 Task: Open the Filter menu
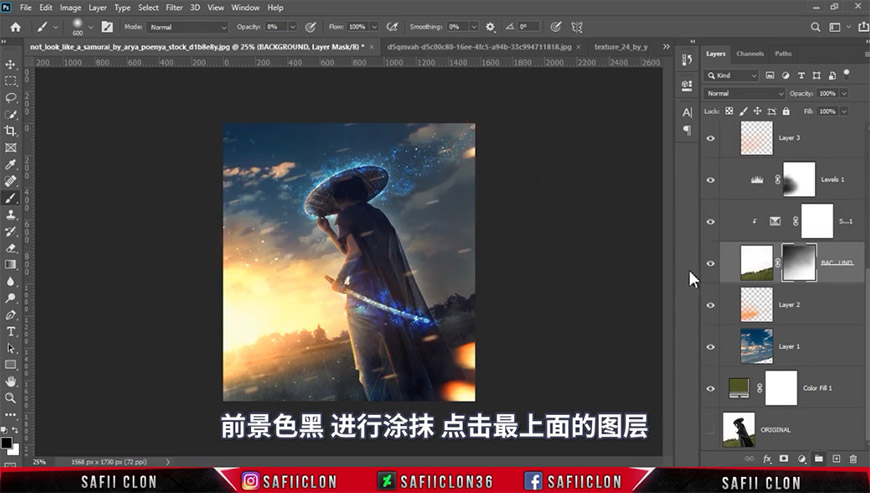(x=174, y=7)
